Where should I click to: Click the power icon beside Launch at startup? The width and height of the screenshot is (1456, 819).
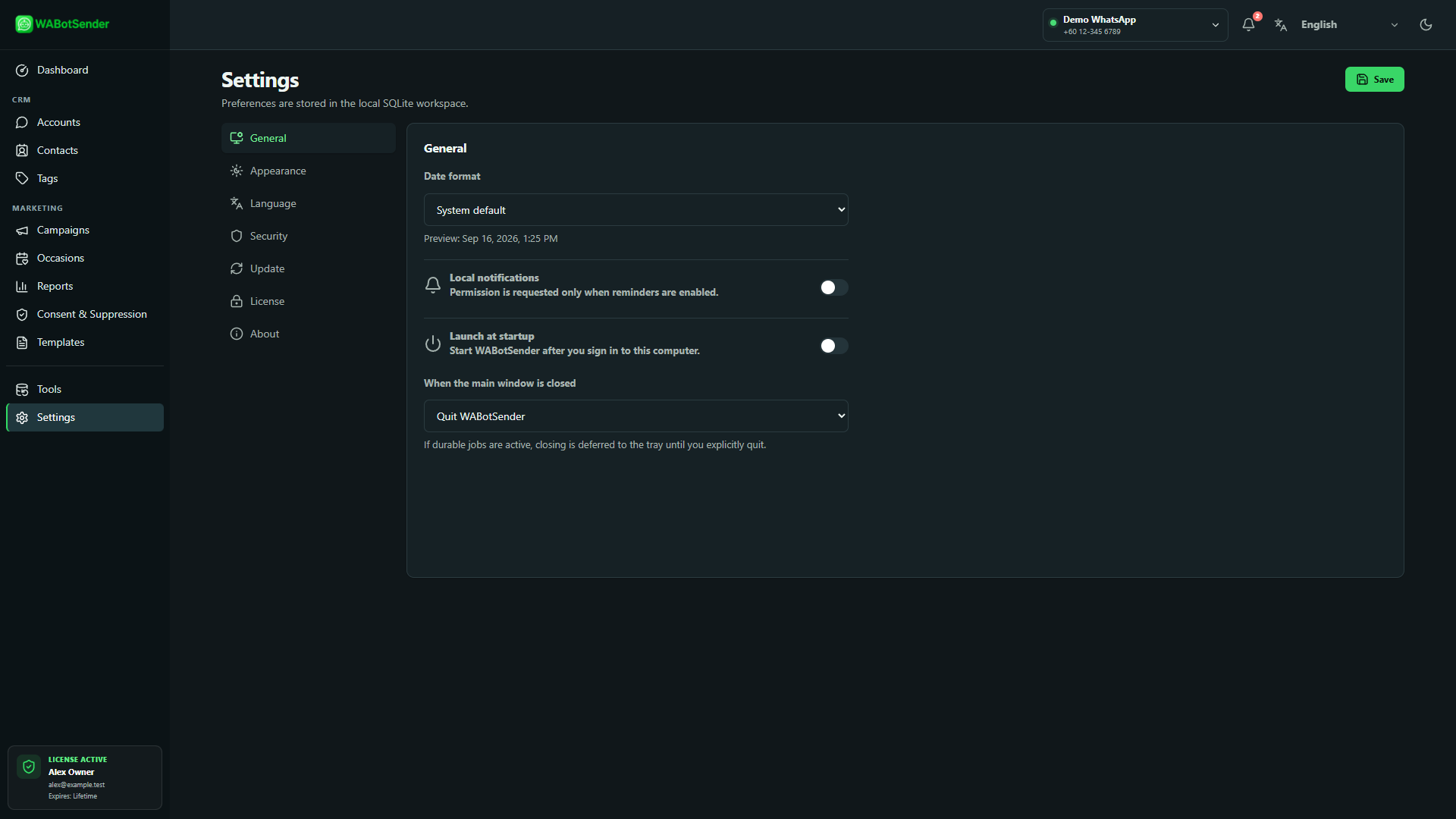(x=433, y=344)
